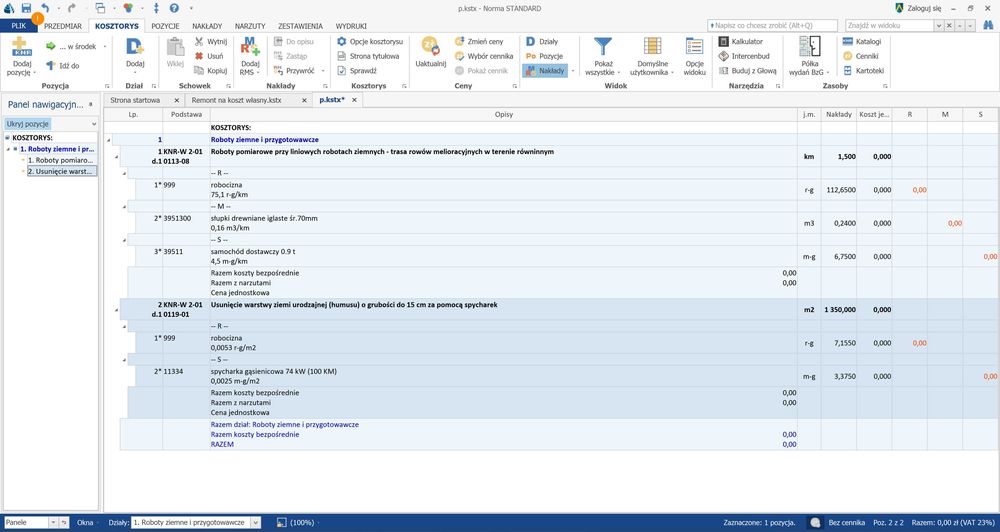The image size is (1000, 532).
Task: Collapse the Roboty pomiarowe position row
Action: (116, 156)
